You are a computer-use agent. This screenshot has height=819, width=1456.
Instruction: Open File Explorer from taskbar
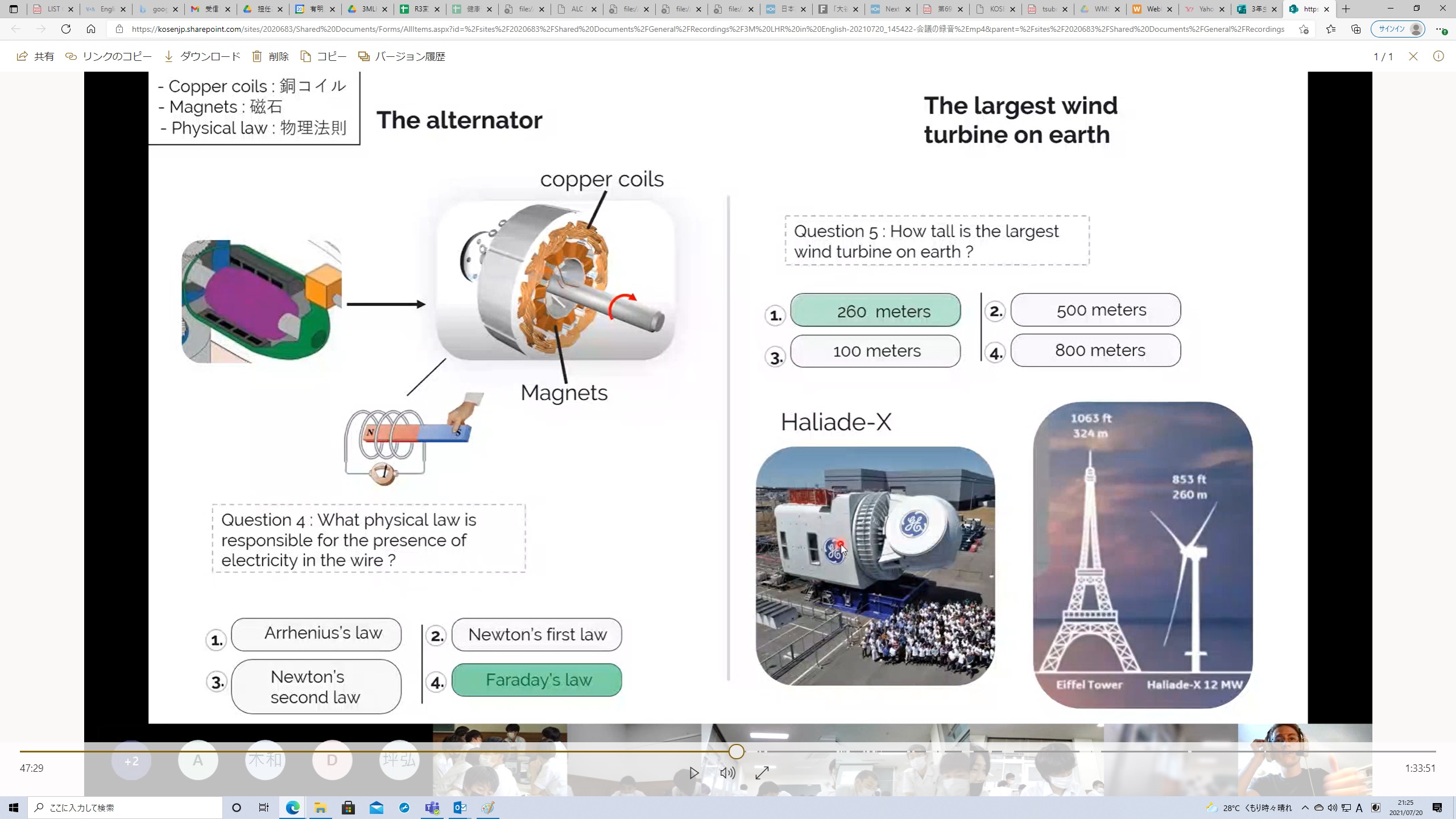(x=320, y=808)
